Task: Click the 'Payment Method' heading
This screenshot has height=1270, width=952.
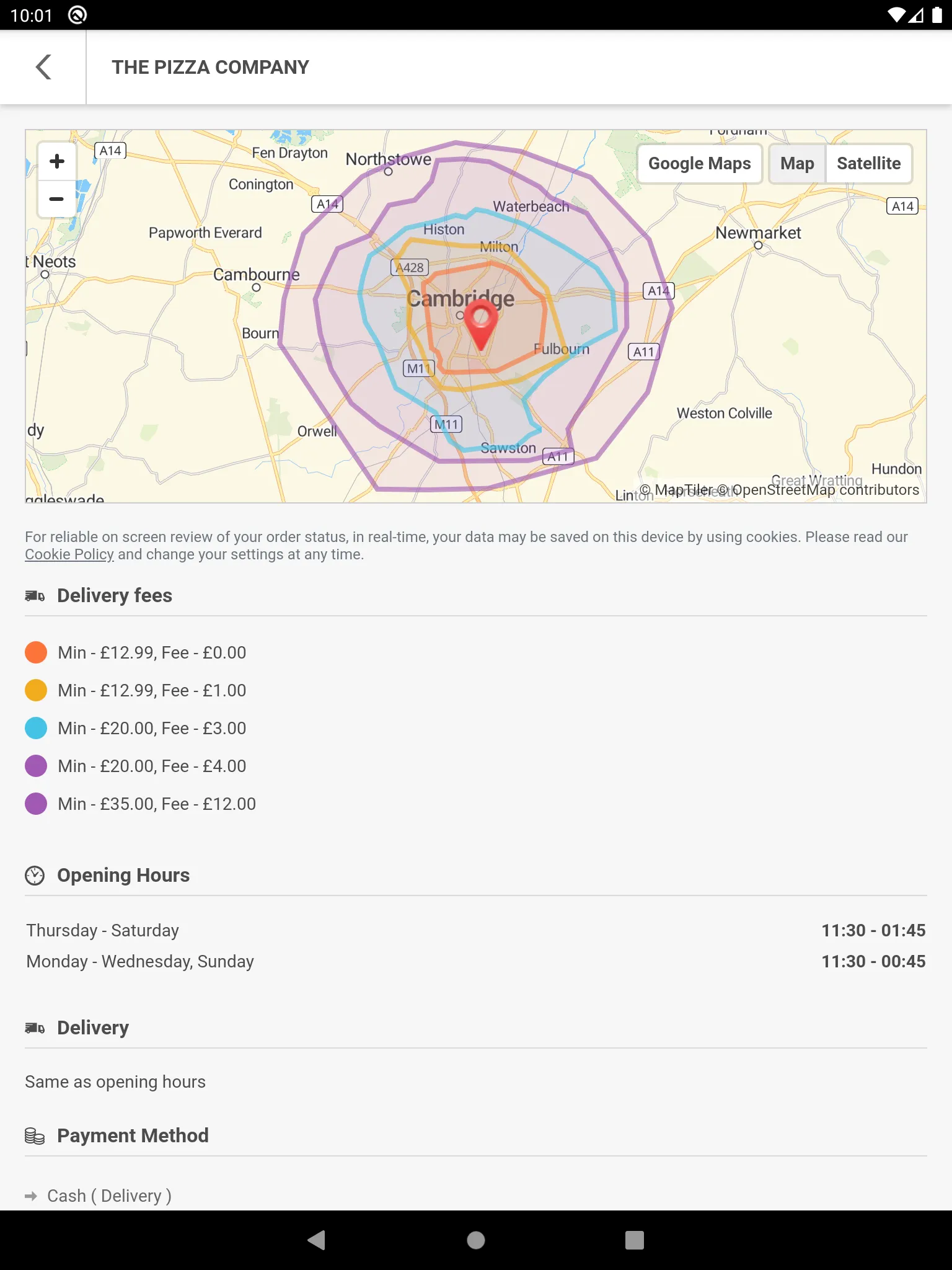Action: 133,1135
